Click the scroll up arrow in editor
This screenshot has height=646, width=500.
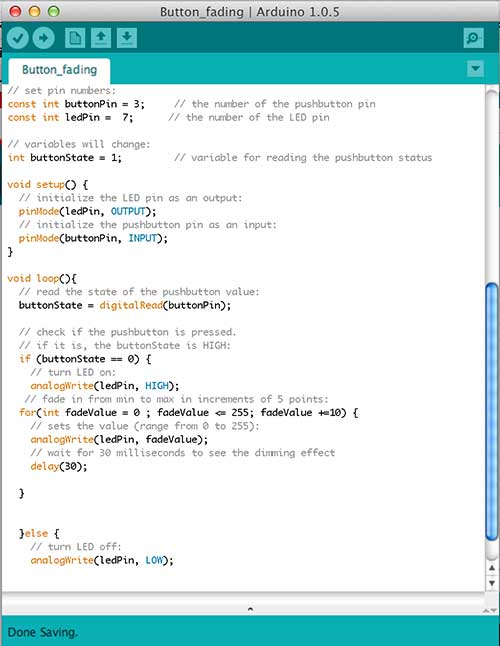(x=492, y=568)
